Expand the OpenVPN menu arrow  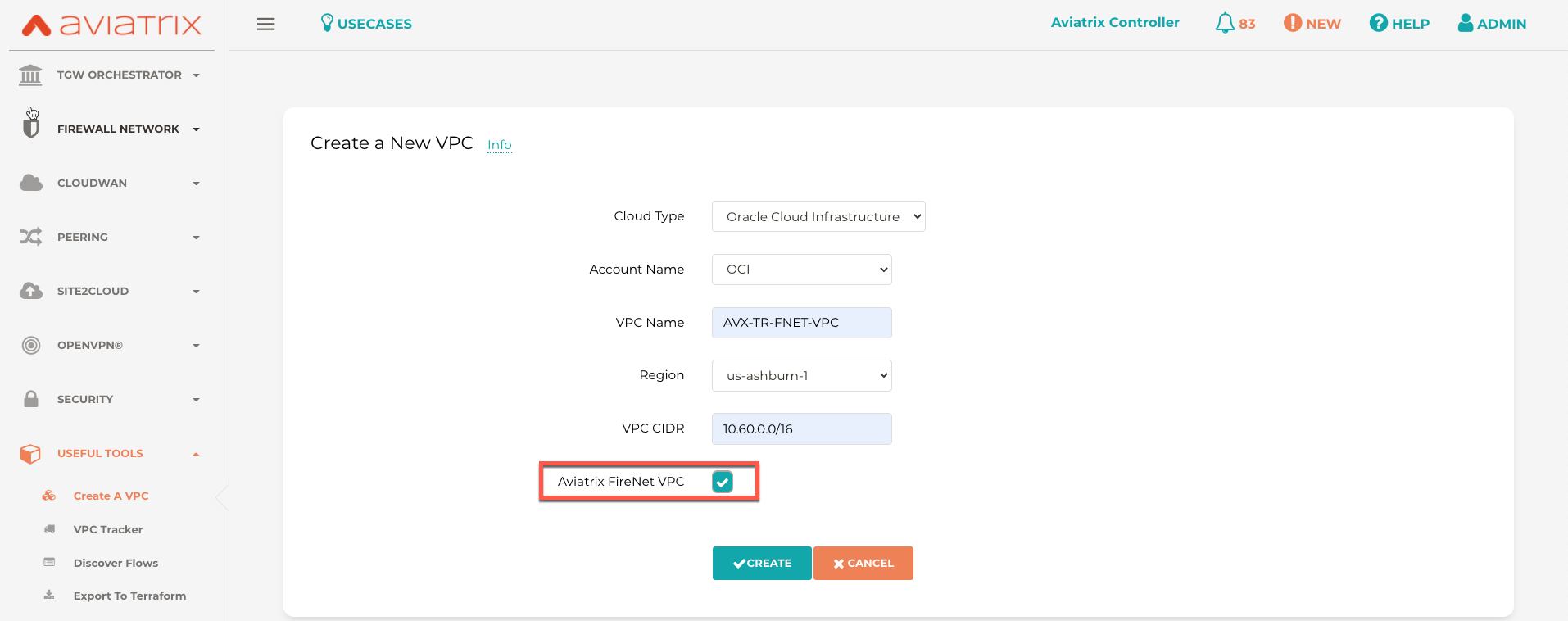[x=196, y=346]
